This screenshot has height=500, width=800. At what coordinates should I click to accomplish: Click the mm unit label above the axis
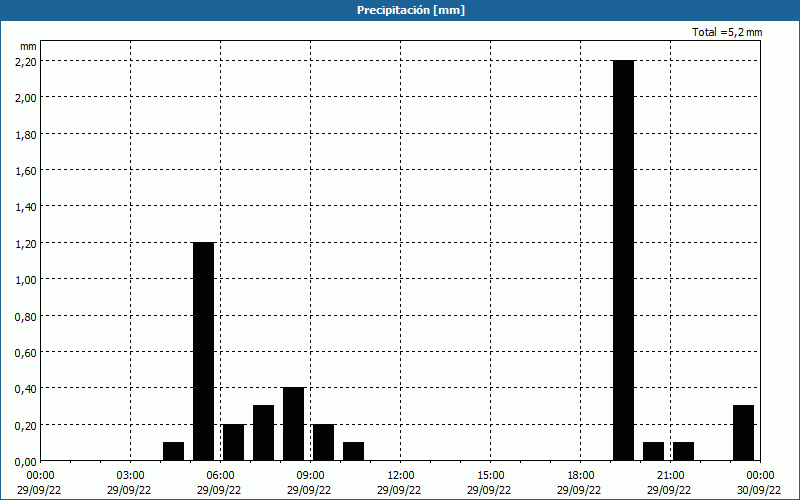point(28,46)
